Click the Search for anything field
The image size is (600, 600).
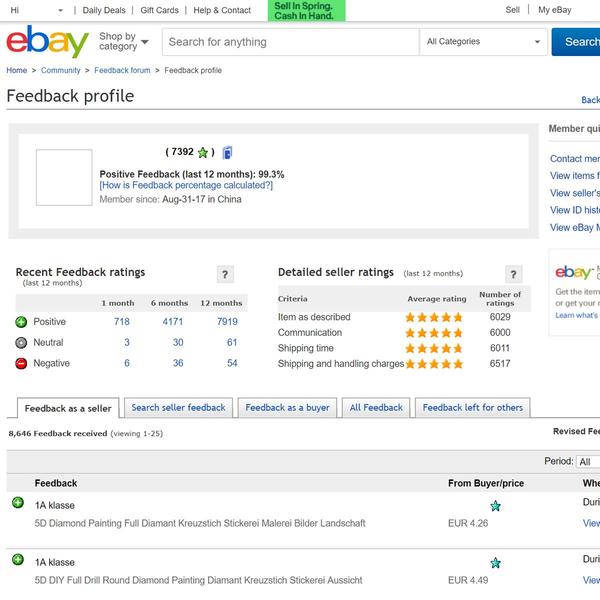(290, 42)
